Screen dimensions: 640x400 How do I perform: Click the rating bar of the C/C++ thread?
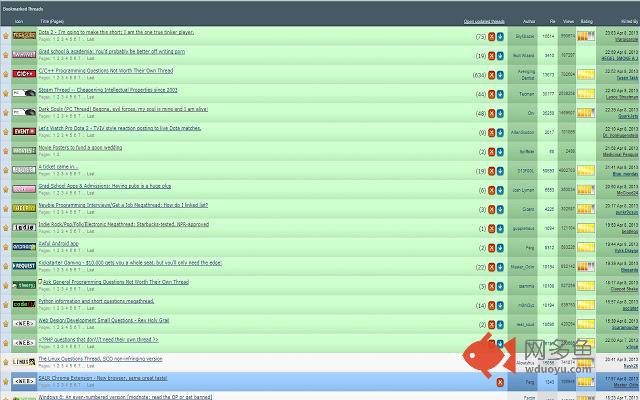pos(587,74)
